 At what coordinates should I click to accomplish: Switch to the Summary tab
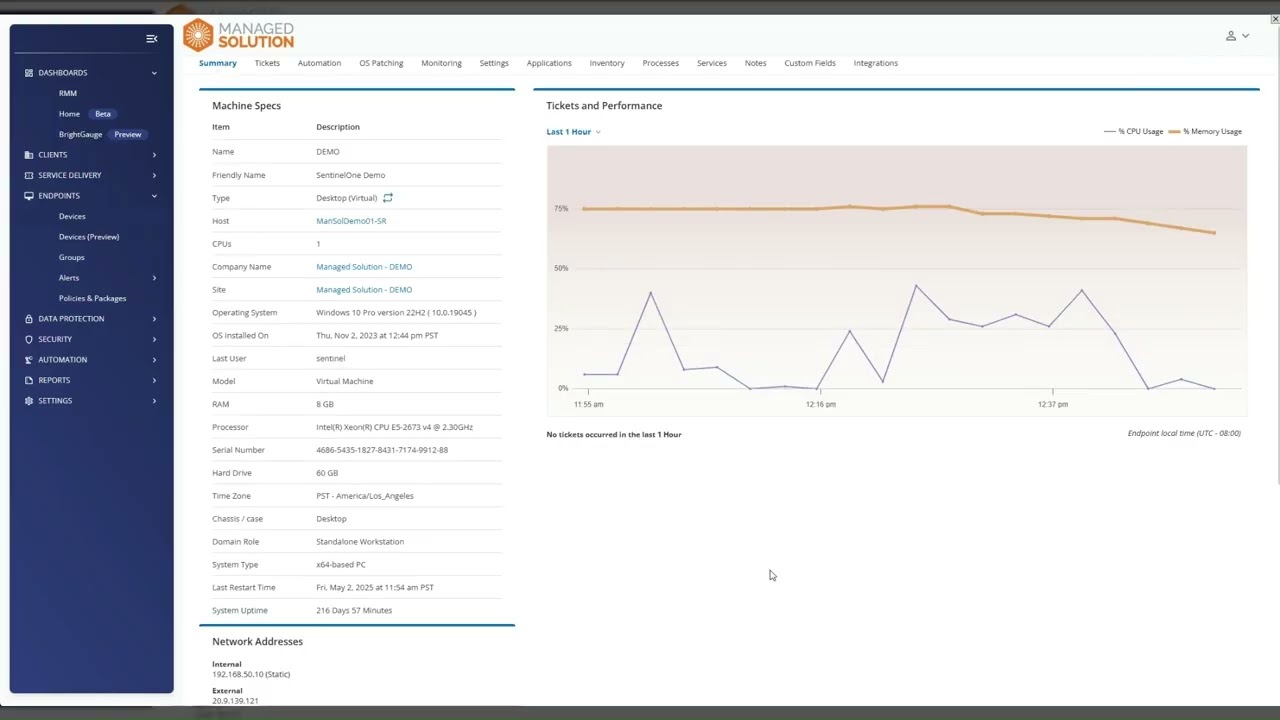[218, 63]
